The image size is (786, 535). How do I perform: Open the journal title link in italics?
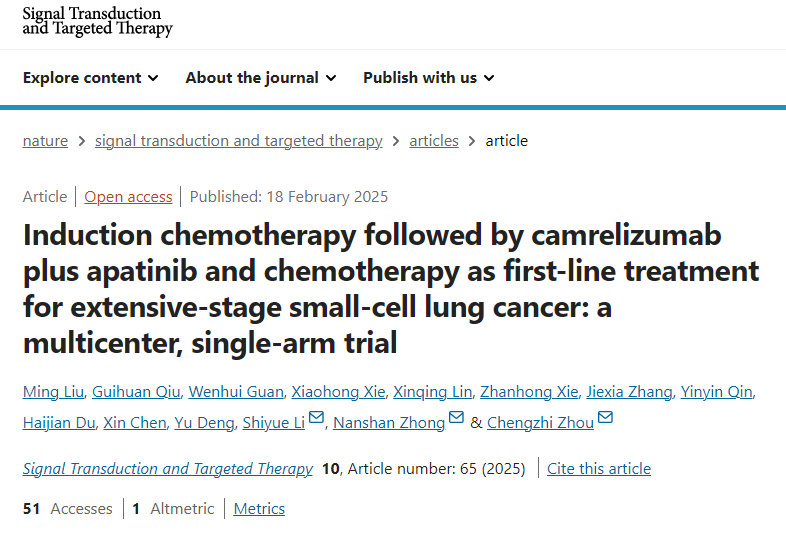[x=167, y=469]
